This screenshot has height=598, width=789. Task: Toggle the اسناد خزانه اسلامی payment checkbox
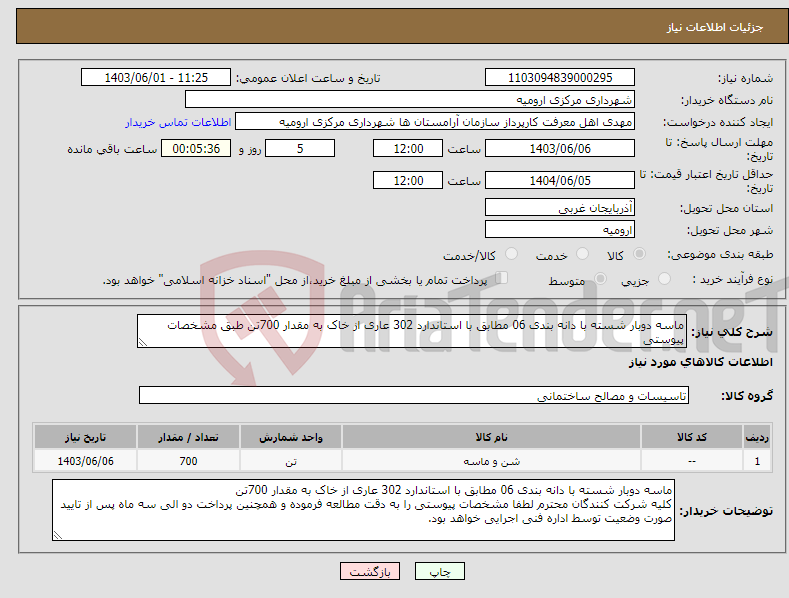pyautogui.click(x=502, y=278)
